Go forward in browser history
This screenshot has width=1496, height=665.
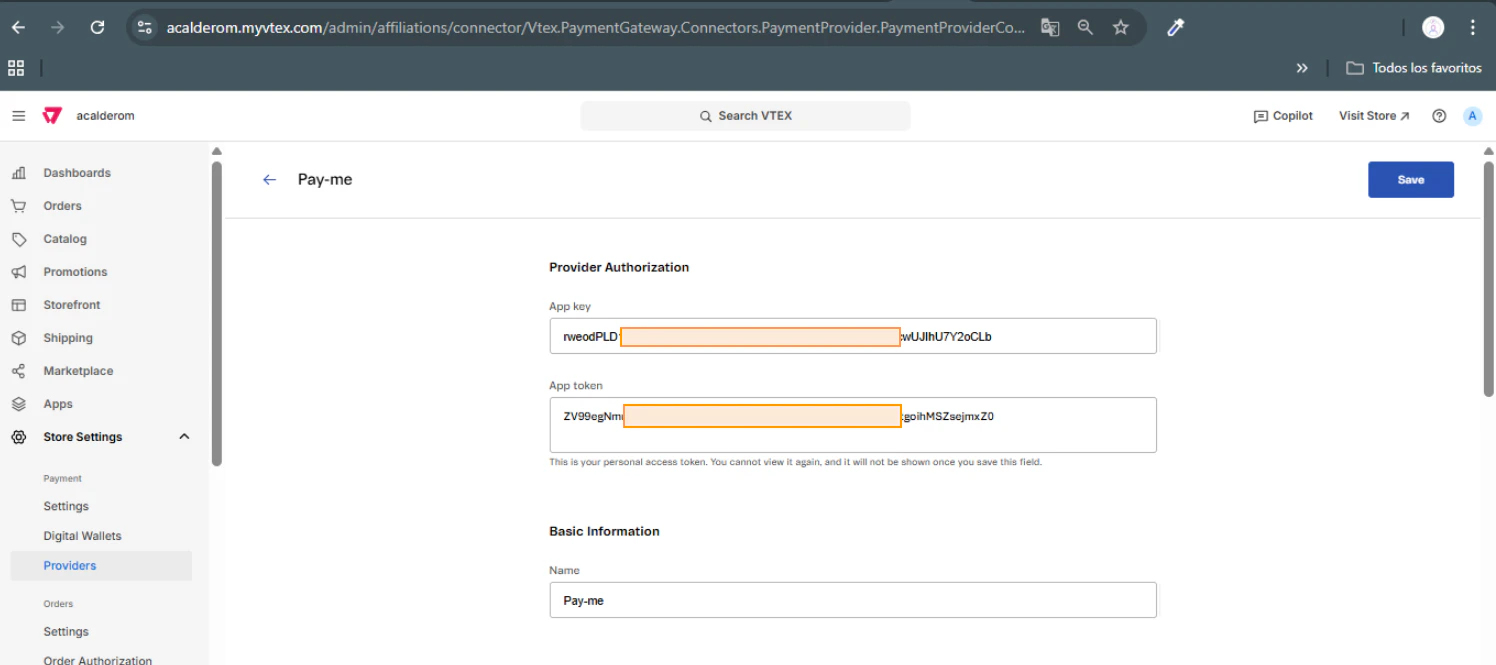[x=58, y=28]
